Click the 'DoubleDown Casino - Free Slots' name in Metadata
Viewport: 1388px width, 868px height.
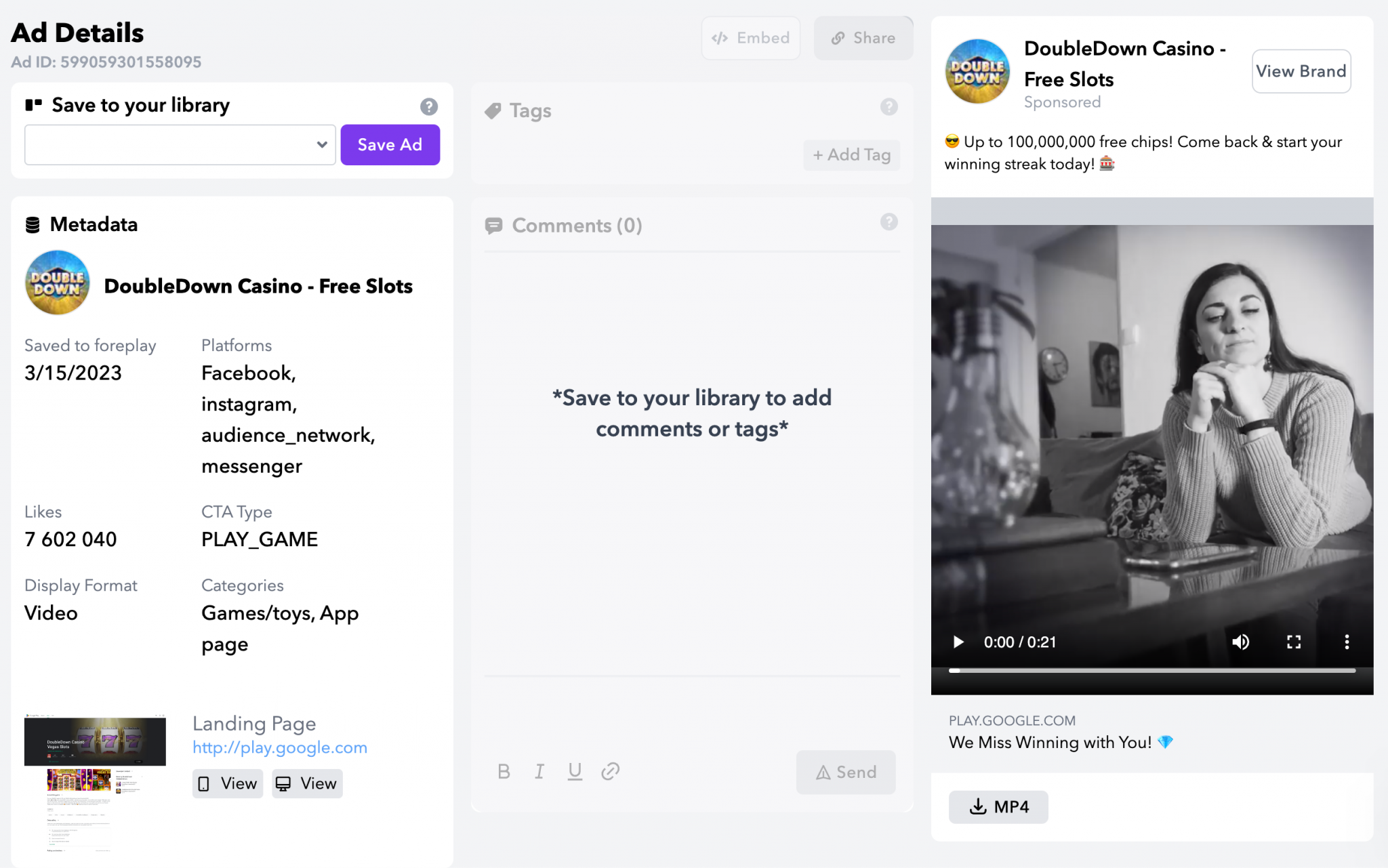coord(258,286)
